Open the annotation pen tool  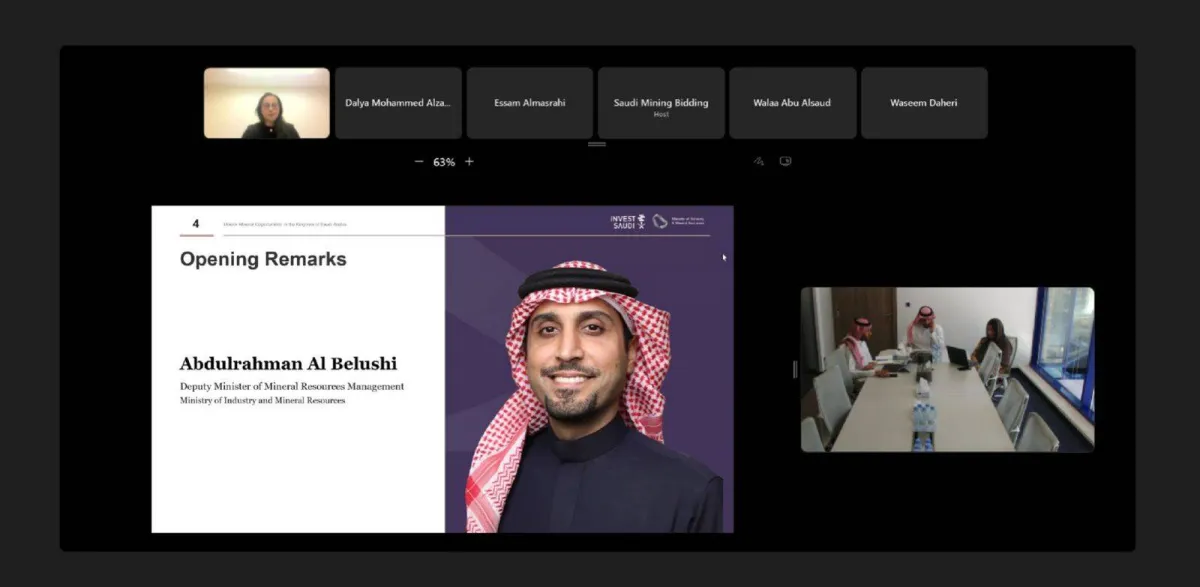758,161
